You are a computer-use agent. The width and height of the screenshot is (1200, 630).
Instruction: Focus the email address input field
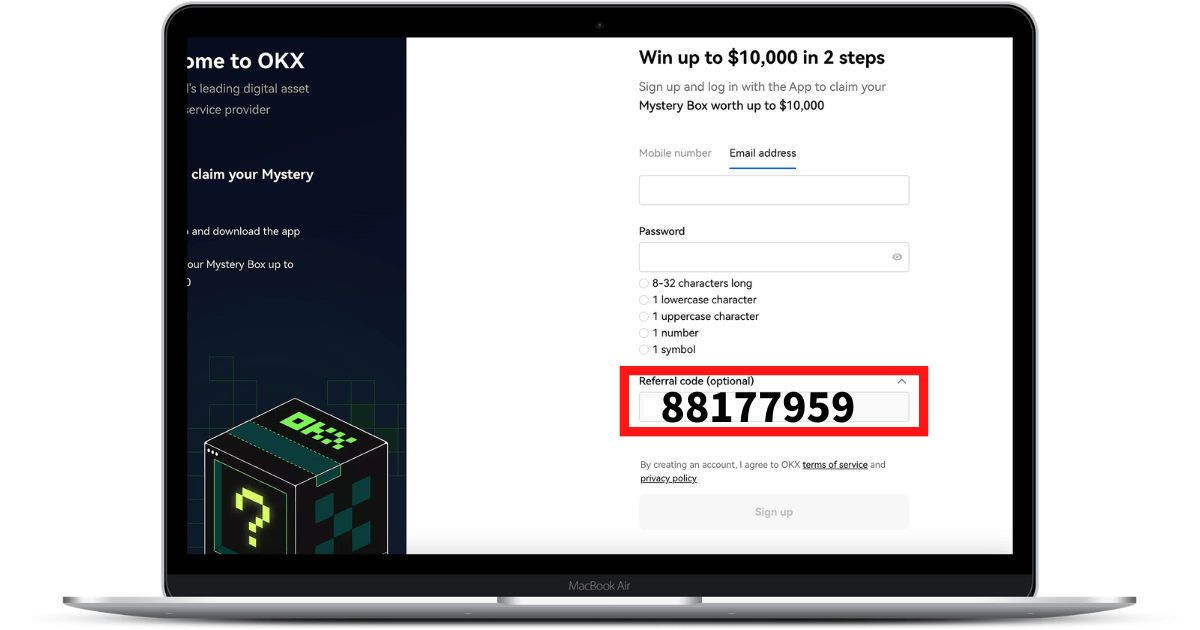pyautogui.click(x=774, y=190)
